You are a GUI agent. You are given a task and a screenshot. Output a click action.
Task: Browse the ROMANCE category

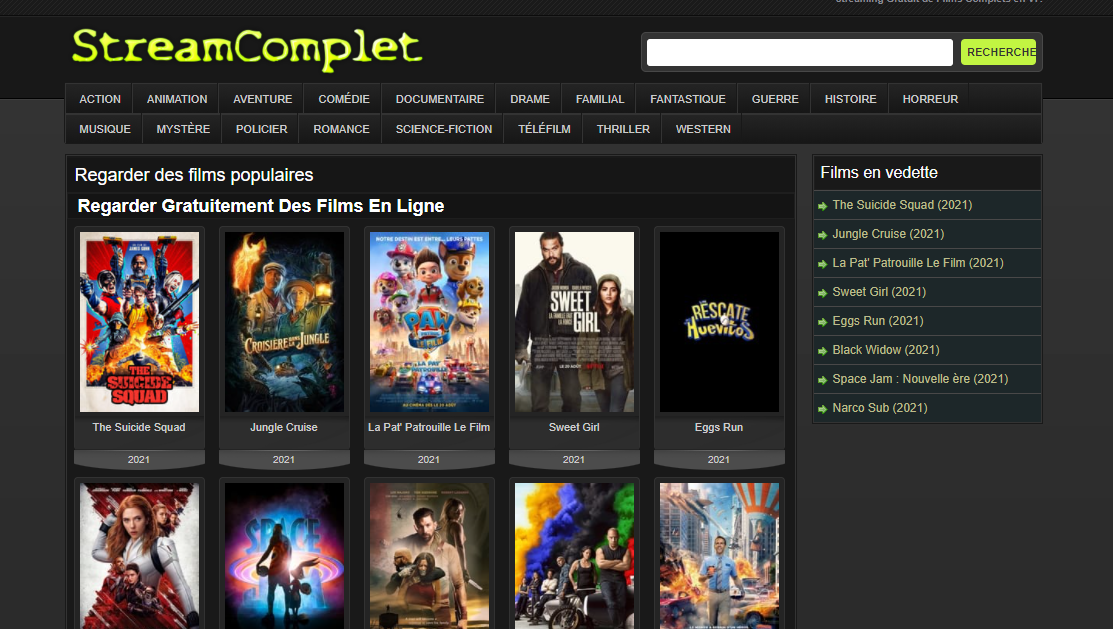341,129
